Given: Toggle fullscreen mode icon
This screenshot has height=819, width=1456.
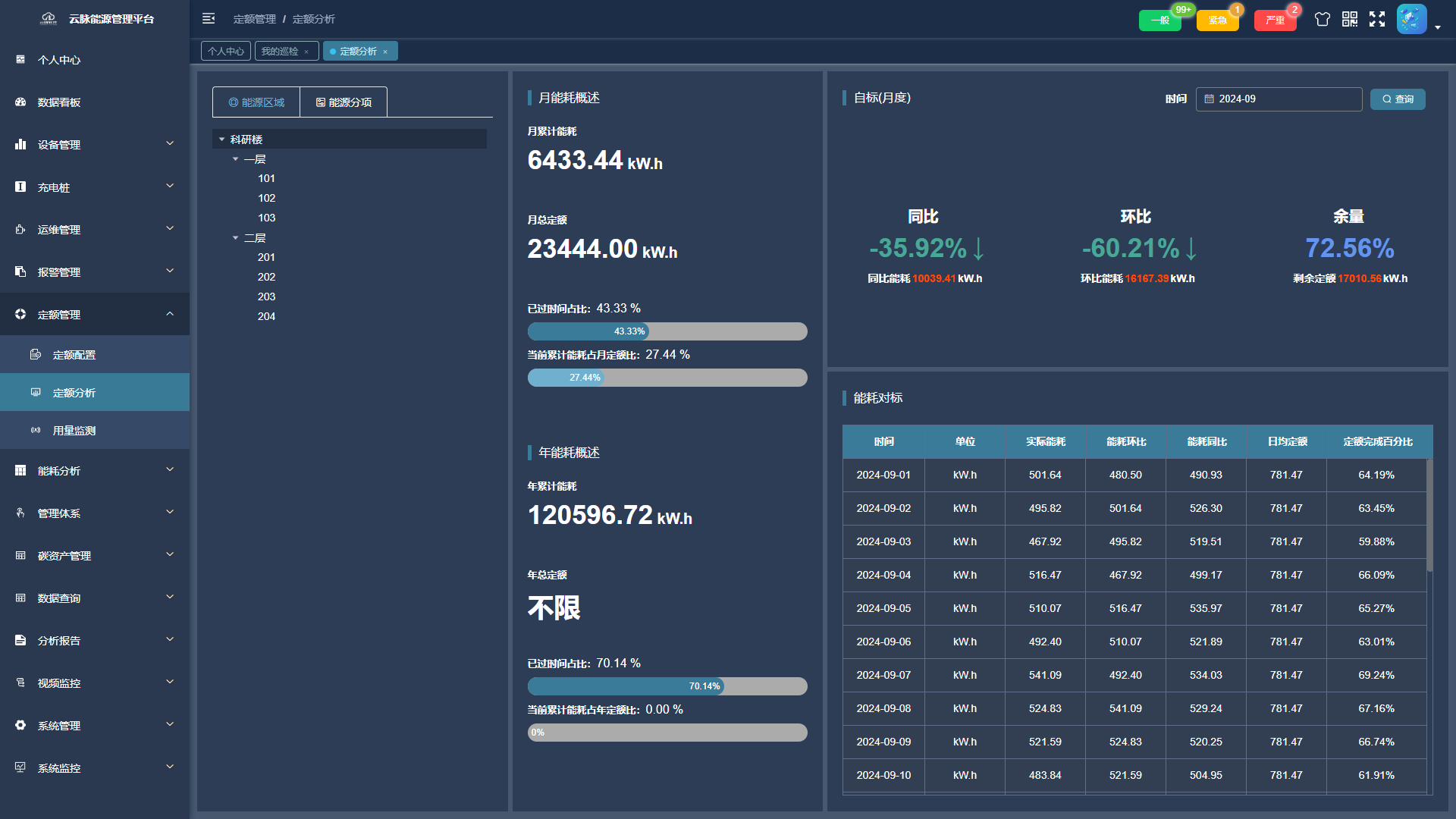Looking at the screenshot, I should (1377, 20).
